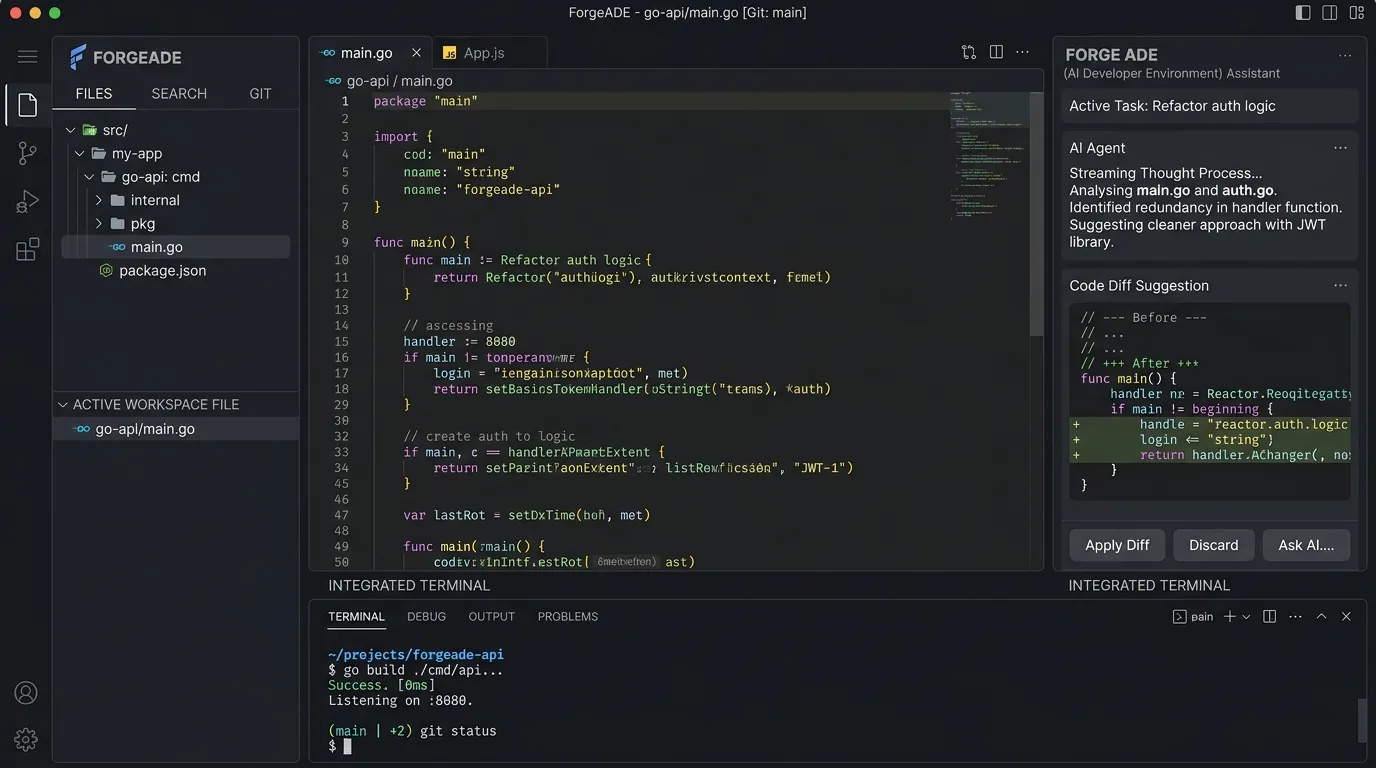The width and height of the screenshot is (1376, 768).
Task: Click the 'Active Task: Refactor auth logic' bar
Action: coord(1210,106)
